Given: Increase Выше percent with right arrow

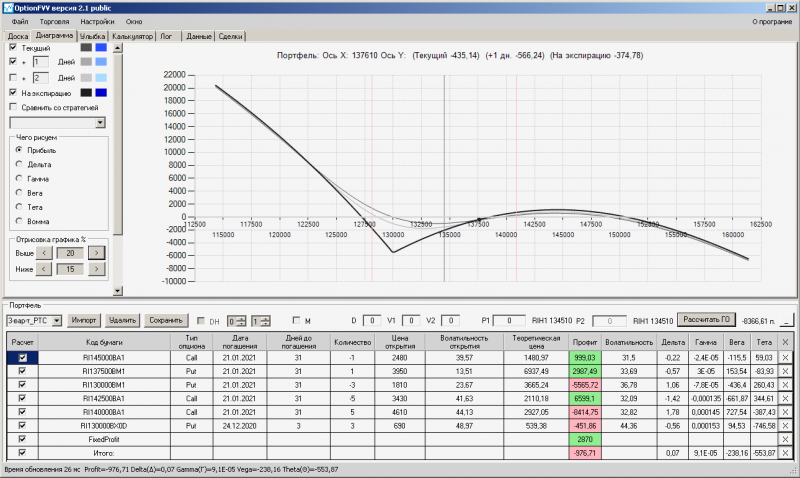Looking at the screenshot, I should click(96, 253).
